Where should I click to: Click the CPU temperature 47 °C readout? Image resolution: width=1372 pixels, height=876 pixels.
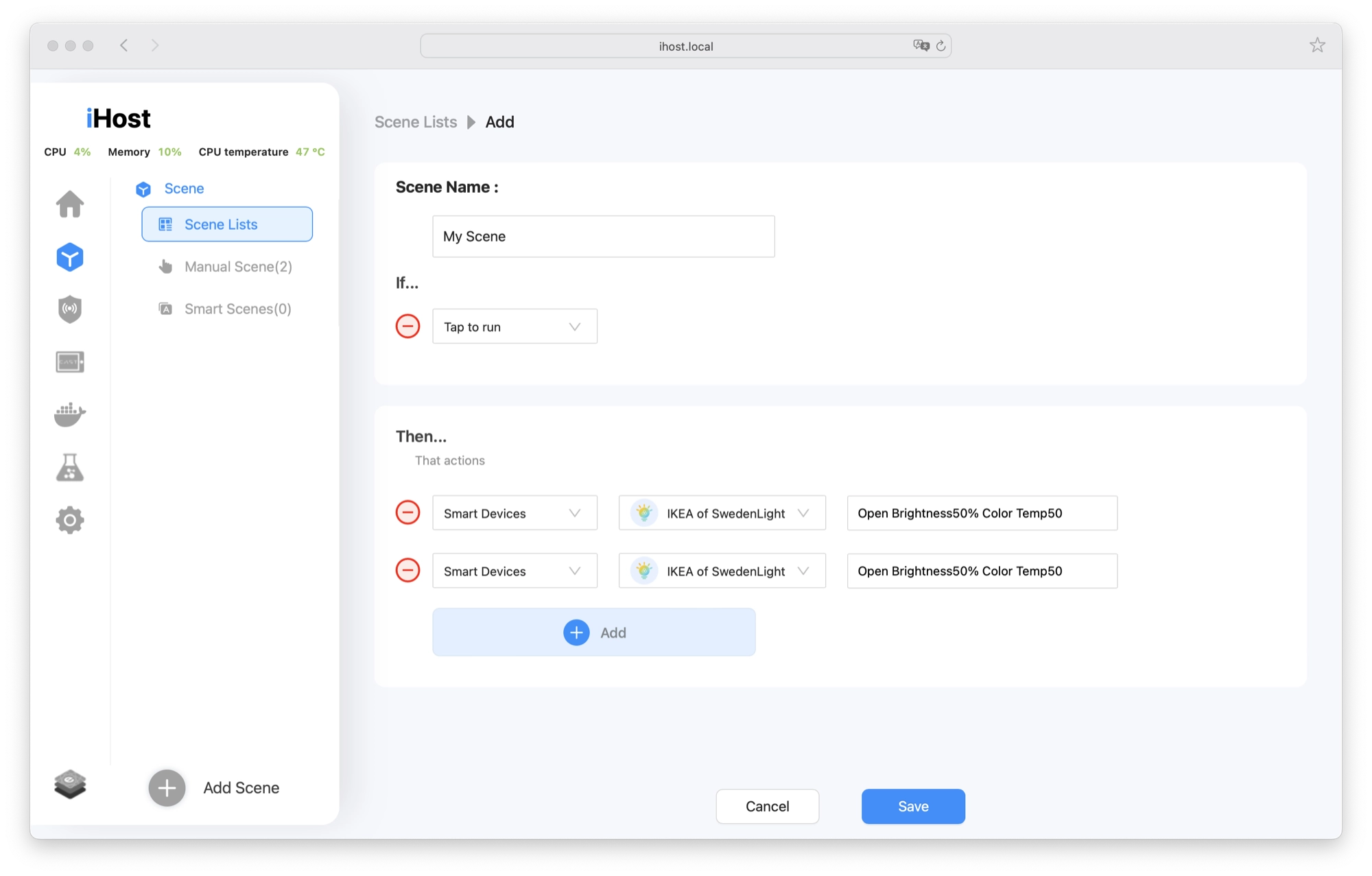[261, 152]
